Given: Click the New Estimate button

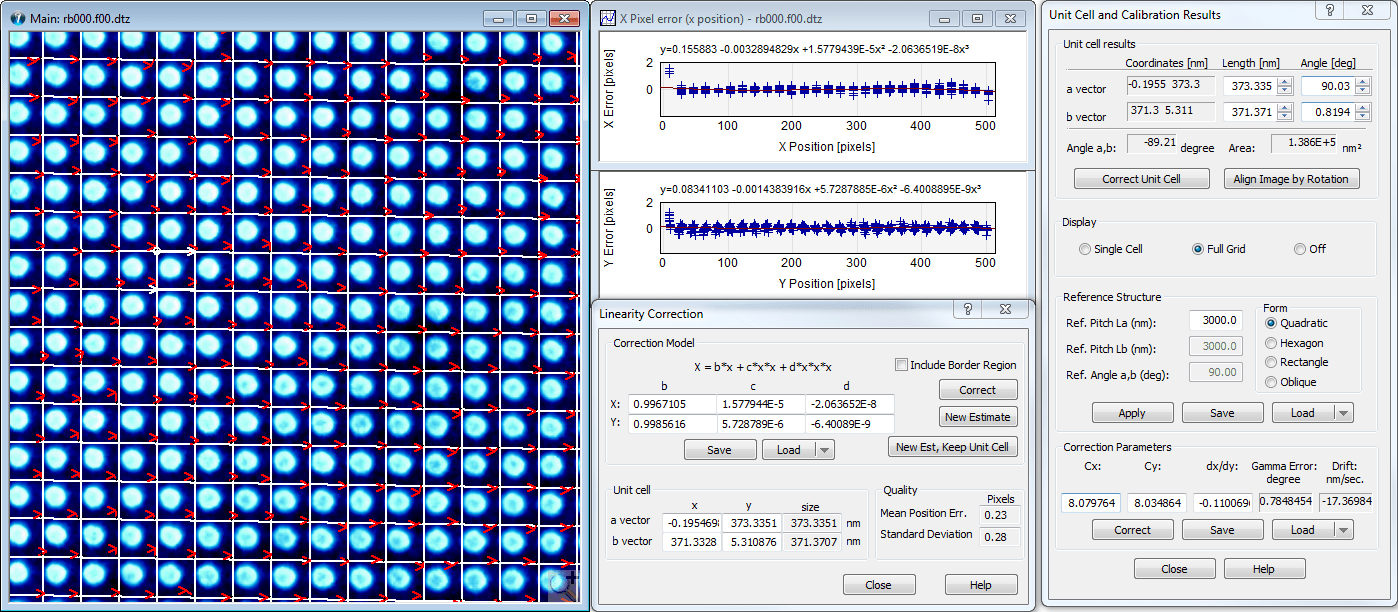Looking at the screenshot, I should click(x=978, y=416).
